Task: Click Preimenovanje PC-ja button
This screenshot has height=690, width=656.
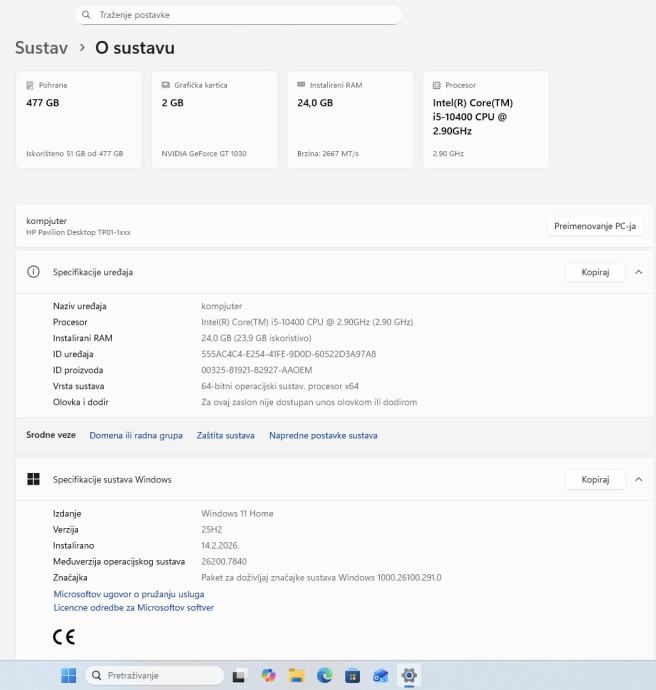Action: 595,226
